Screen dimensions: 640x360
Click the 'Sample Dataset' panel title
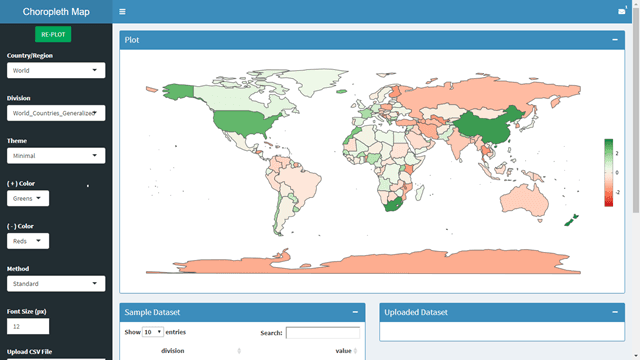(152, 312)
